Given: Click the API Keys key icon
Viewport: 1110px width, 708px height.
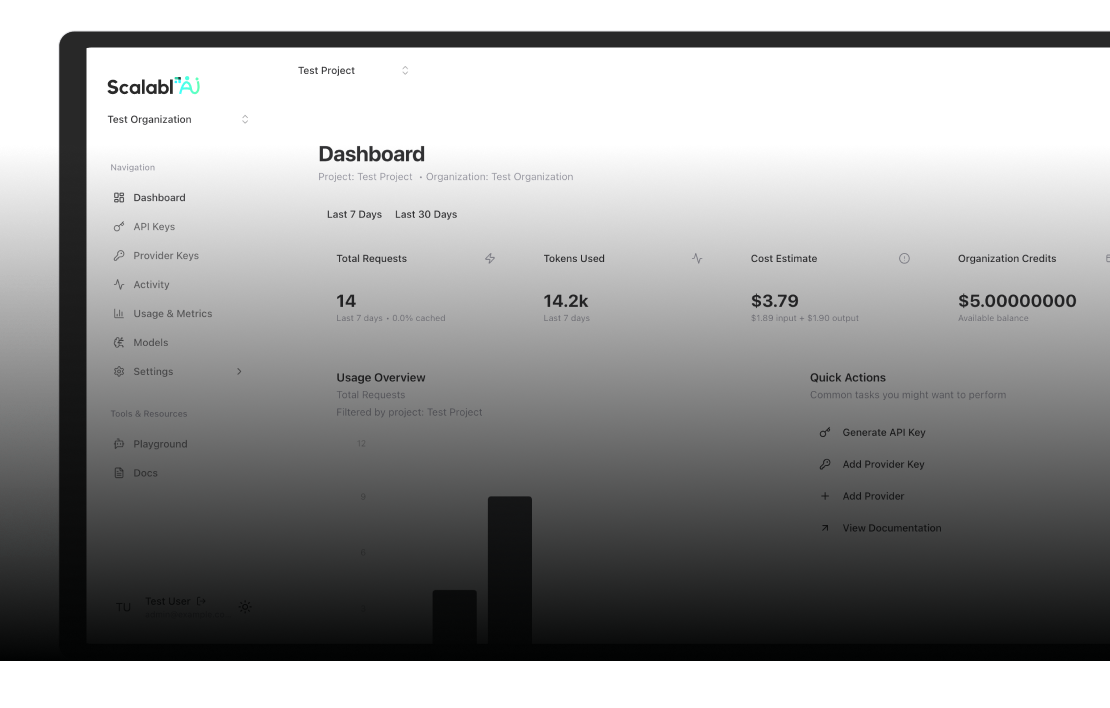Looking at the screenshot, I should click(x=119, y=227).
